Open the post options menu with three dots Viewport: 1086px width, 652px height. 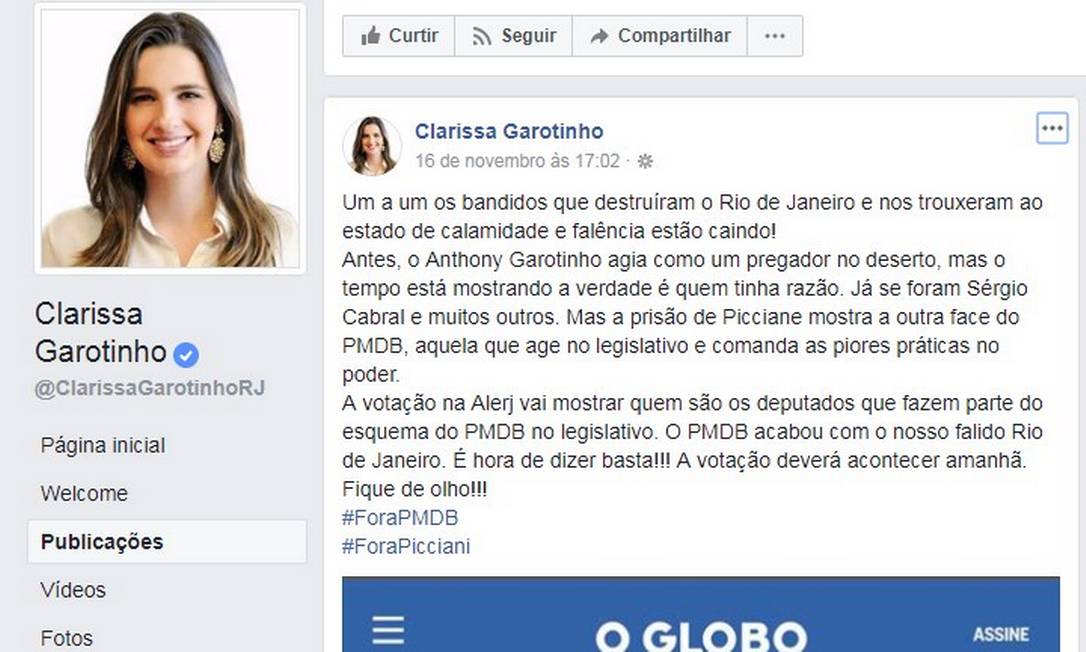(x=1052, y=128)
